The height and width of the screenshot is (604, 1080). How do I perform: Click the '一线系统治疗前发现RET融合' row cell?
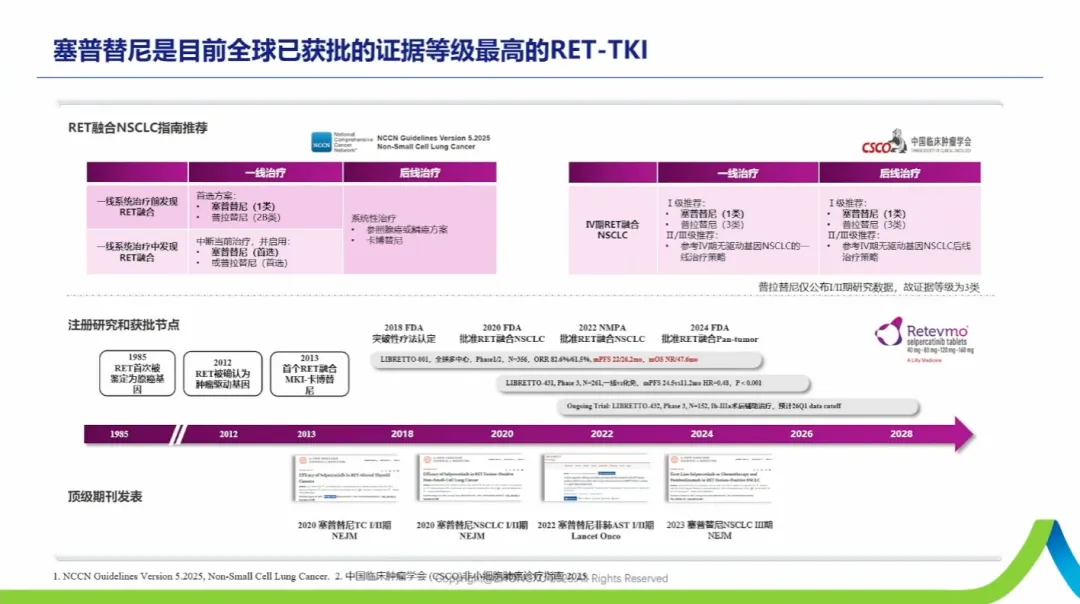pyautogui.click(x=137, y=207)
